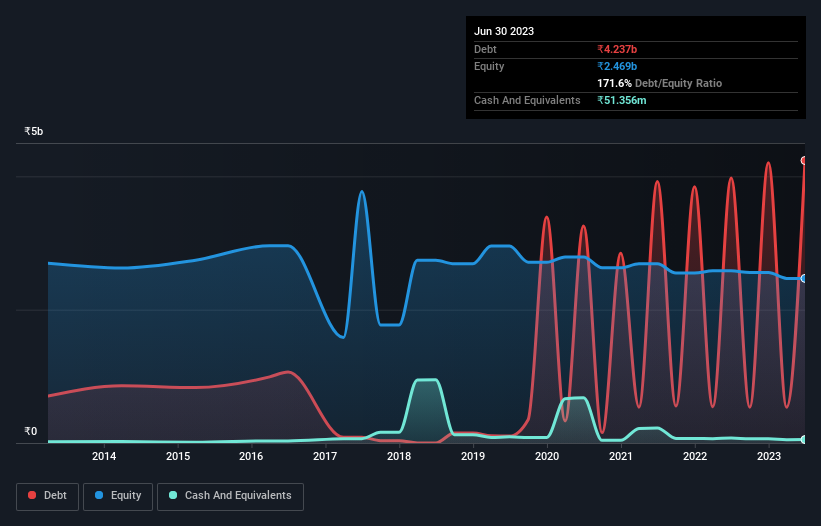The height and width of the screenshot is (526, 821).
Task: Click the ₹51.356m cash value
Action: point(622,100)
